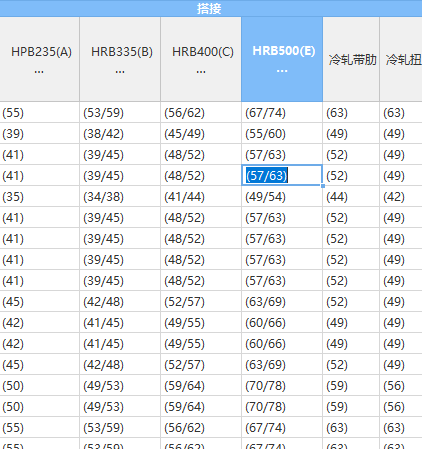Screen dimensions: 422x449
Task: Select the (52) cell beside the edited cell
Action: [351, 175]
